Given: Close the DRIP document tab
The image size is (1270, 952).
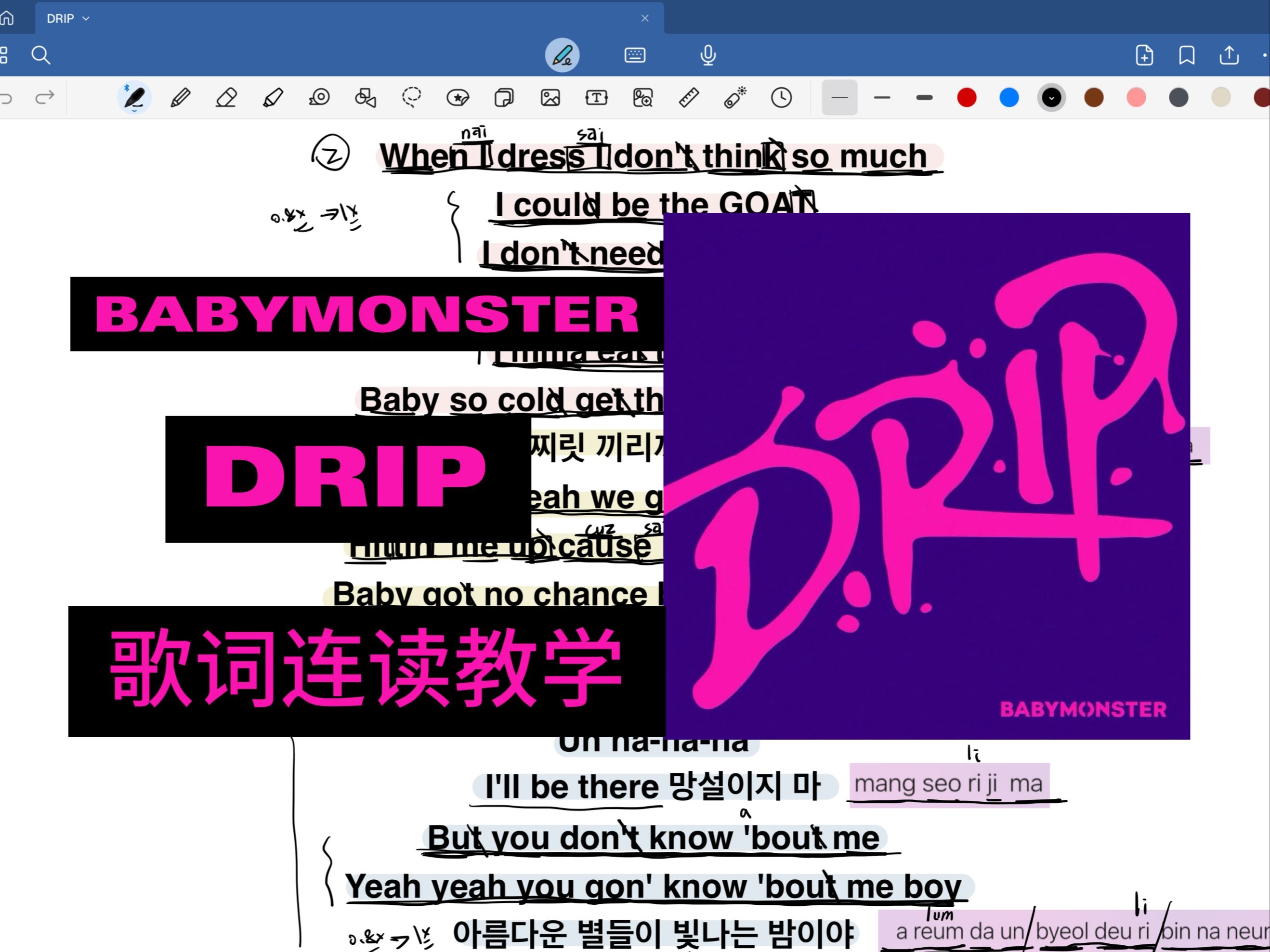Looking at the screenshot, I should coord(645,18).
